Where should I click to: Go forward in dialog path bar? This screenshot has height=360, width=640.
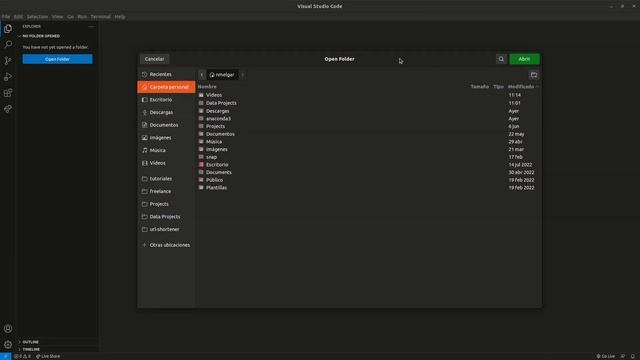pyautogui.click(x=242, y=75)
